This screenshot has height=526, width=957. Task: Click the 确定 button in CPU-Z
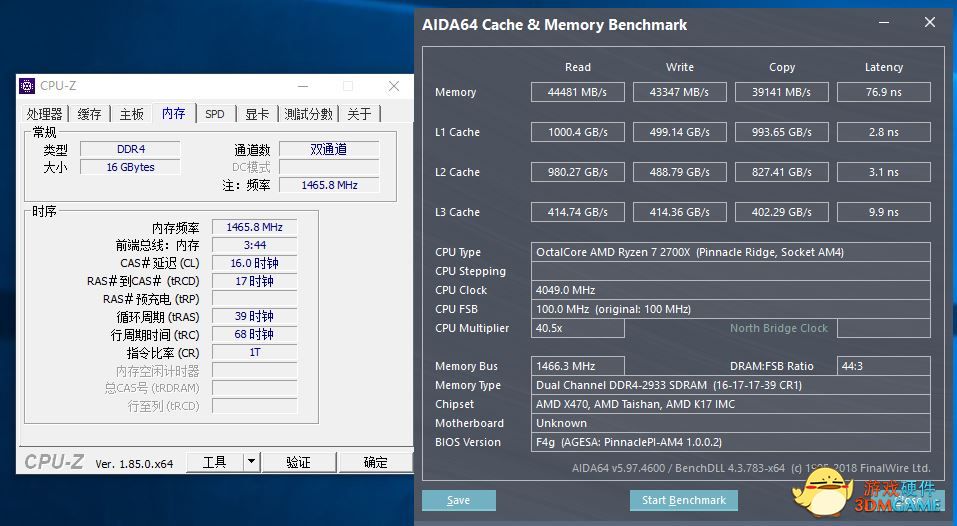(375, 463)
